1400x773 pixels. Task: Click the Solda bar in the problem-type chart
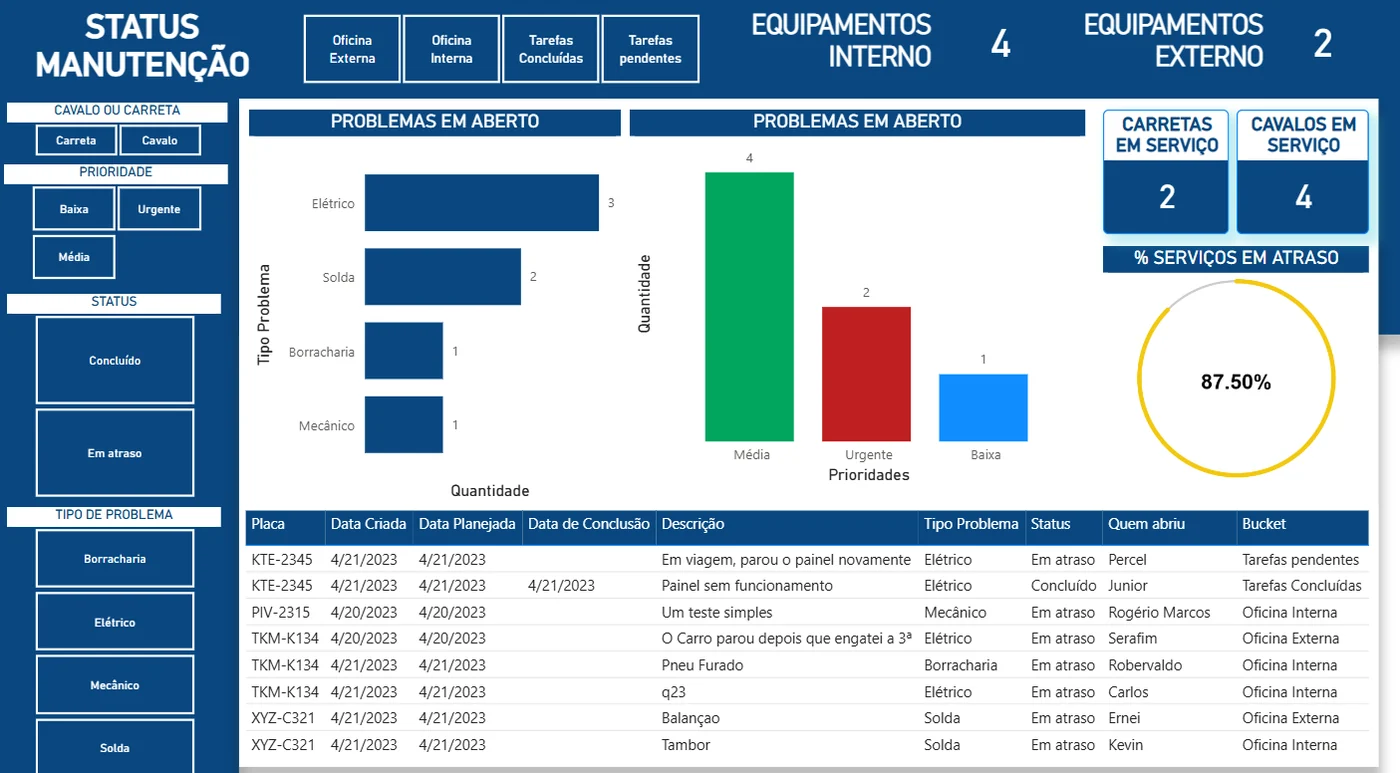tap(442, 277)
